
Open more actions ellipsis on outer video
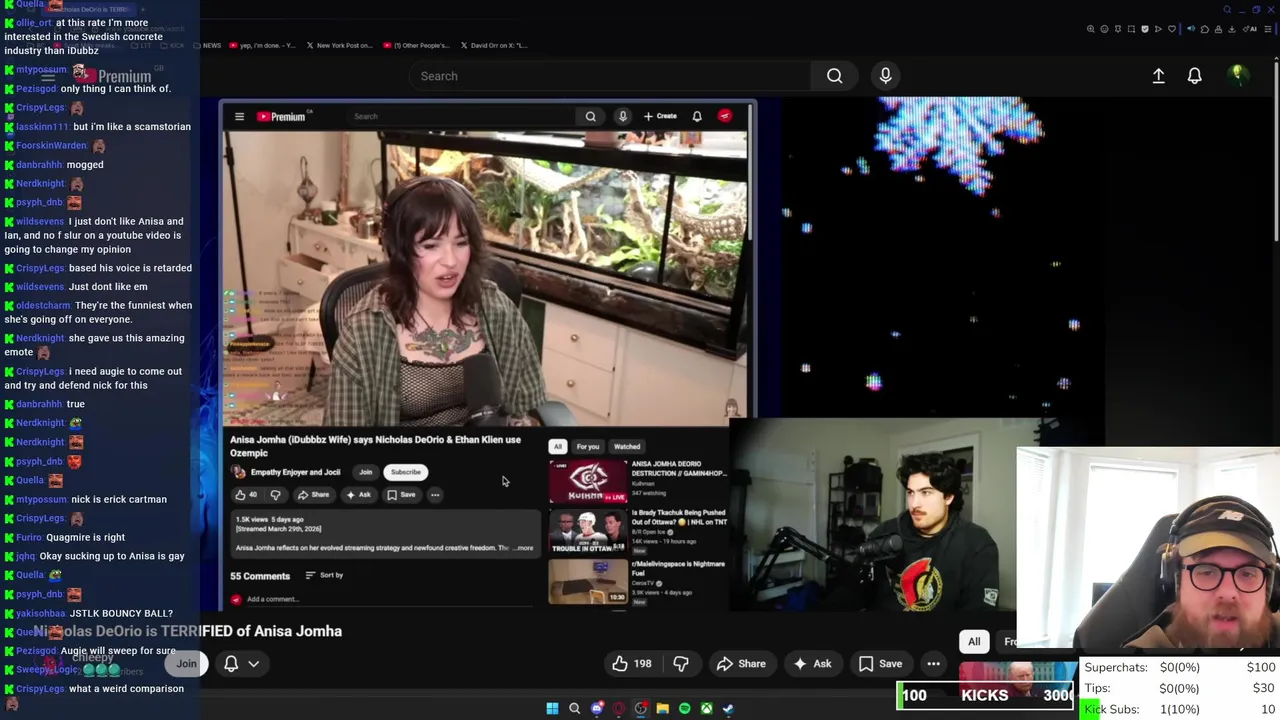[x=933, y=664]
